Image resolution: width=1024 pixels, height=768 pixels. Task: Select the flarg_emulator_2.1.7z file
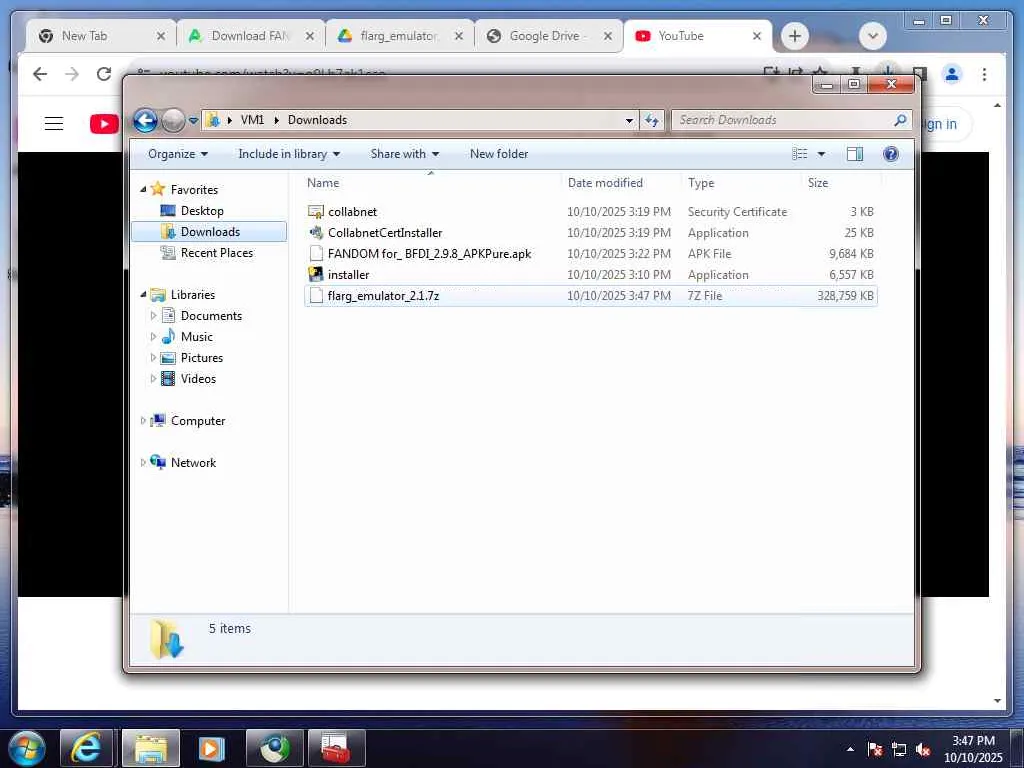(x=383, y=296)
